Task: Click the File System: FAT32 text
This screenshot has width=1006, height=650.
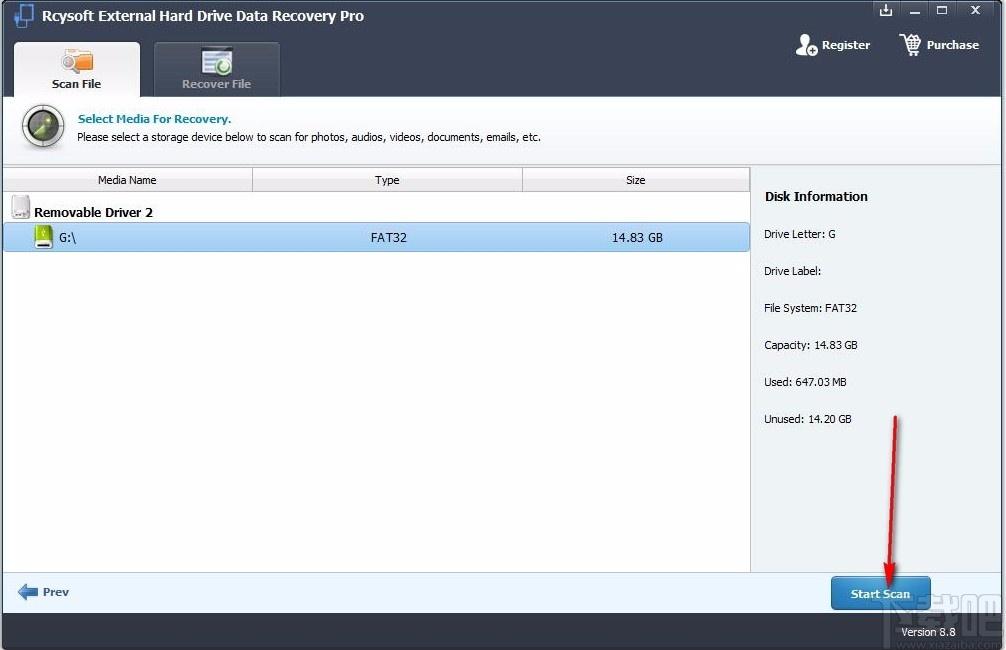Action: click(810, 308)
